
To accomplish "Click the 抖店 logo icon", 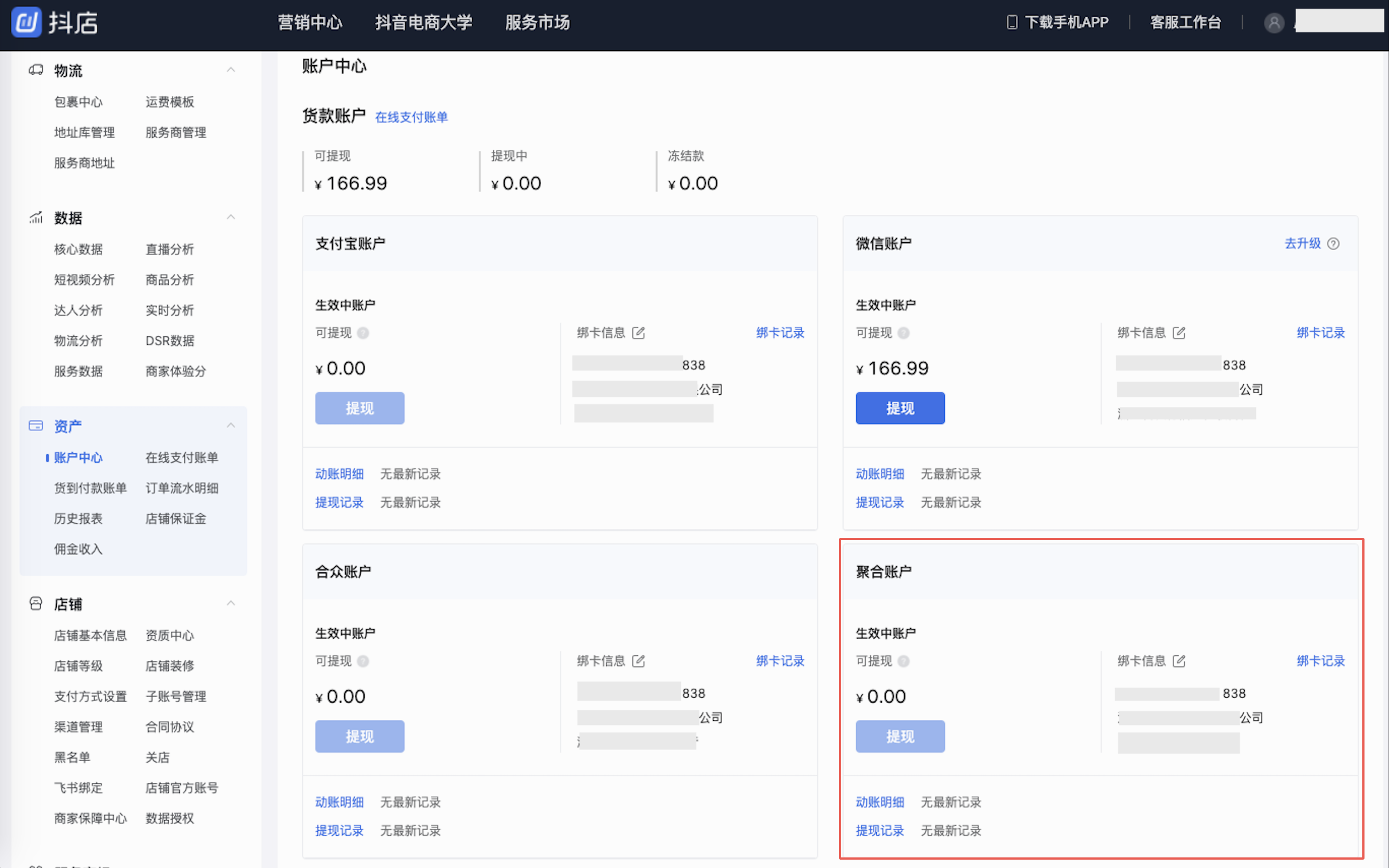I will point(26,22).
